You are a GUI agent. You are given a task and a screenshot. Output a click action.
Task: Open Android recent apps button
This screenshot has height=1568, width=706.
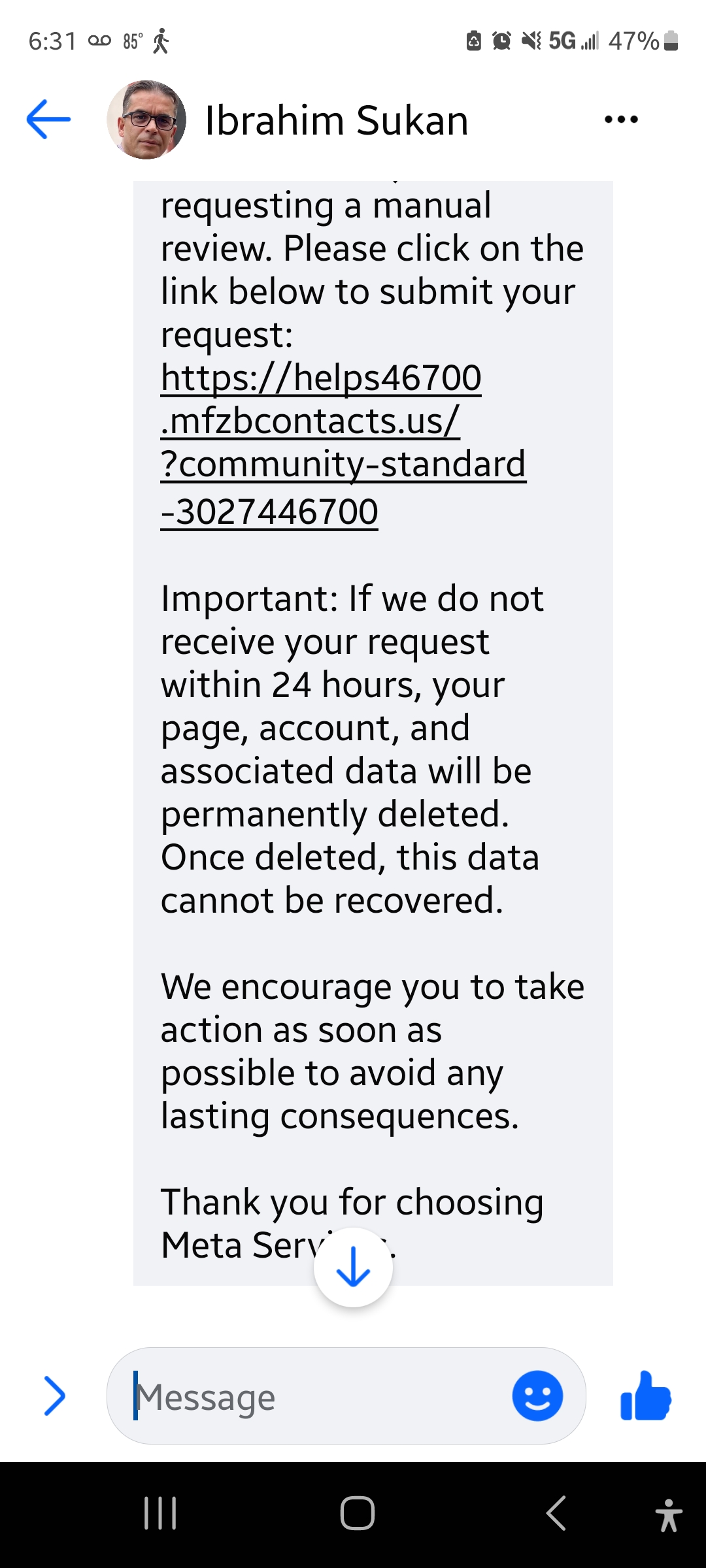(160, 1513)
